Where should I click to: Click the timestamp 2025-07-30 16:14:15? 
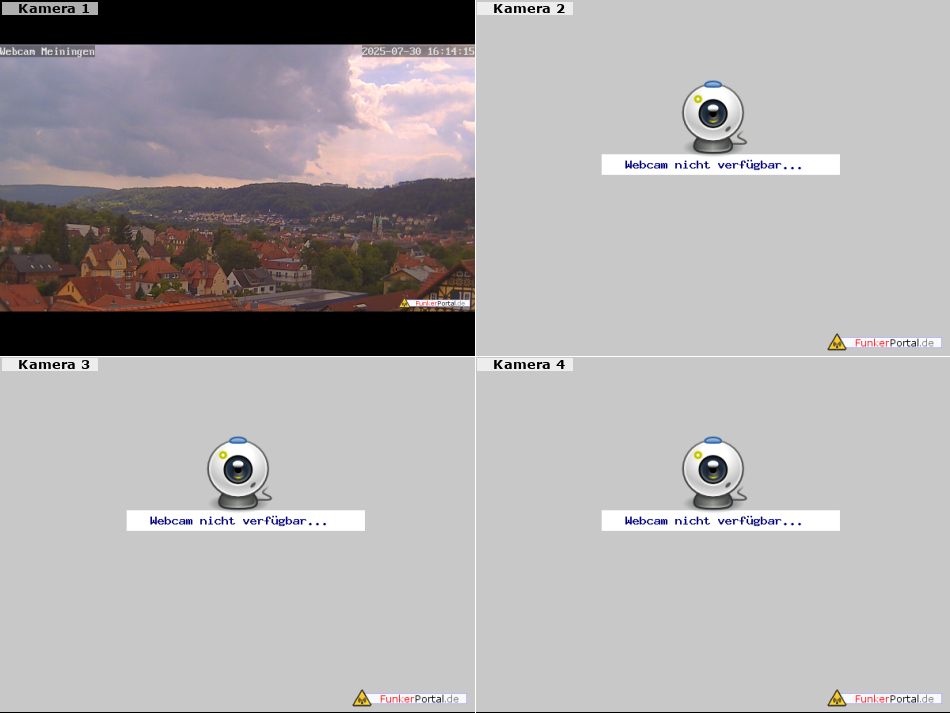tap(418, 51)
